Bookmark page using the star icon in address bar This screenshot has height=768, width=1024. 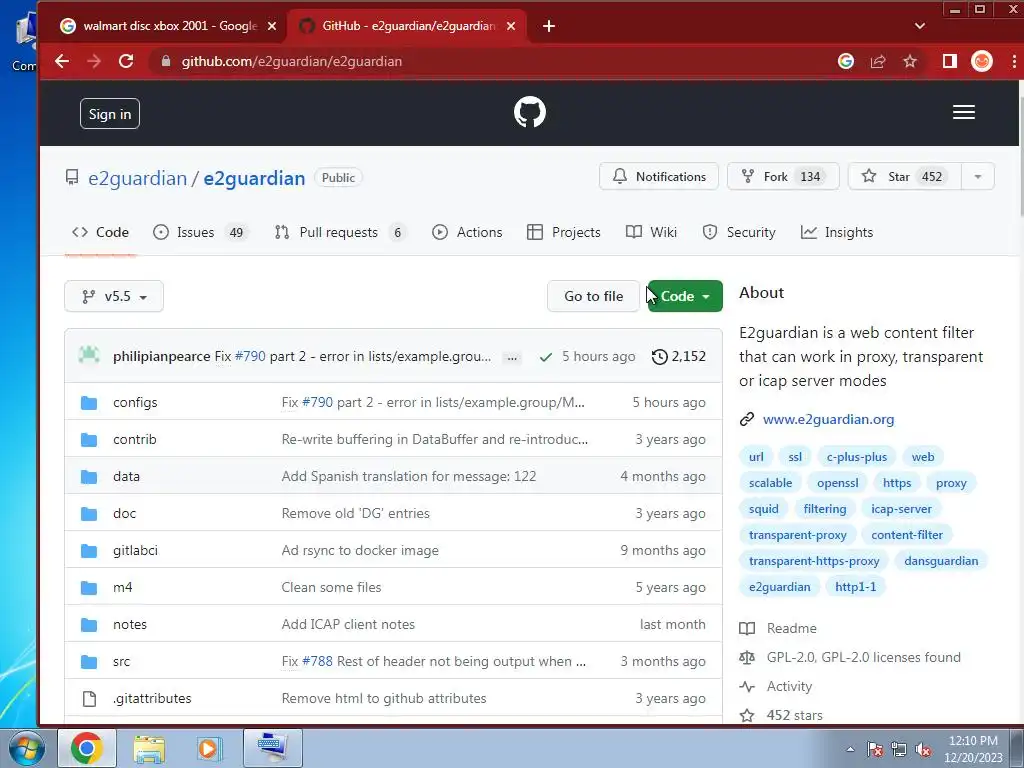pos(910,61)
